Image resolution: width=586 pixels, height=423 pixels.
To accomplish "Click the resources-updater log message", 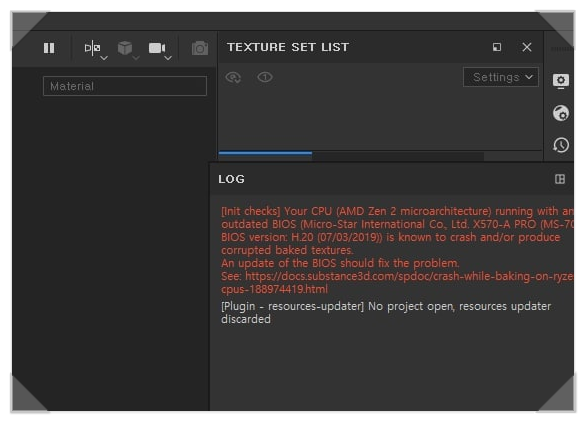I will (386, 312).
